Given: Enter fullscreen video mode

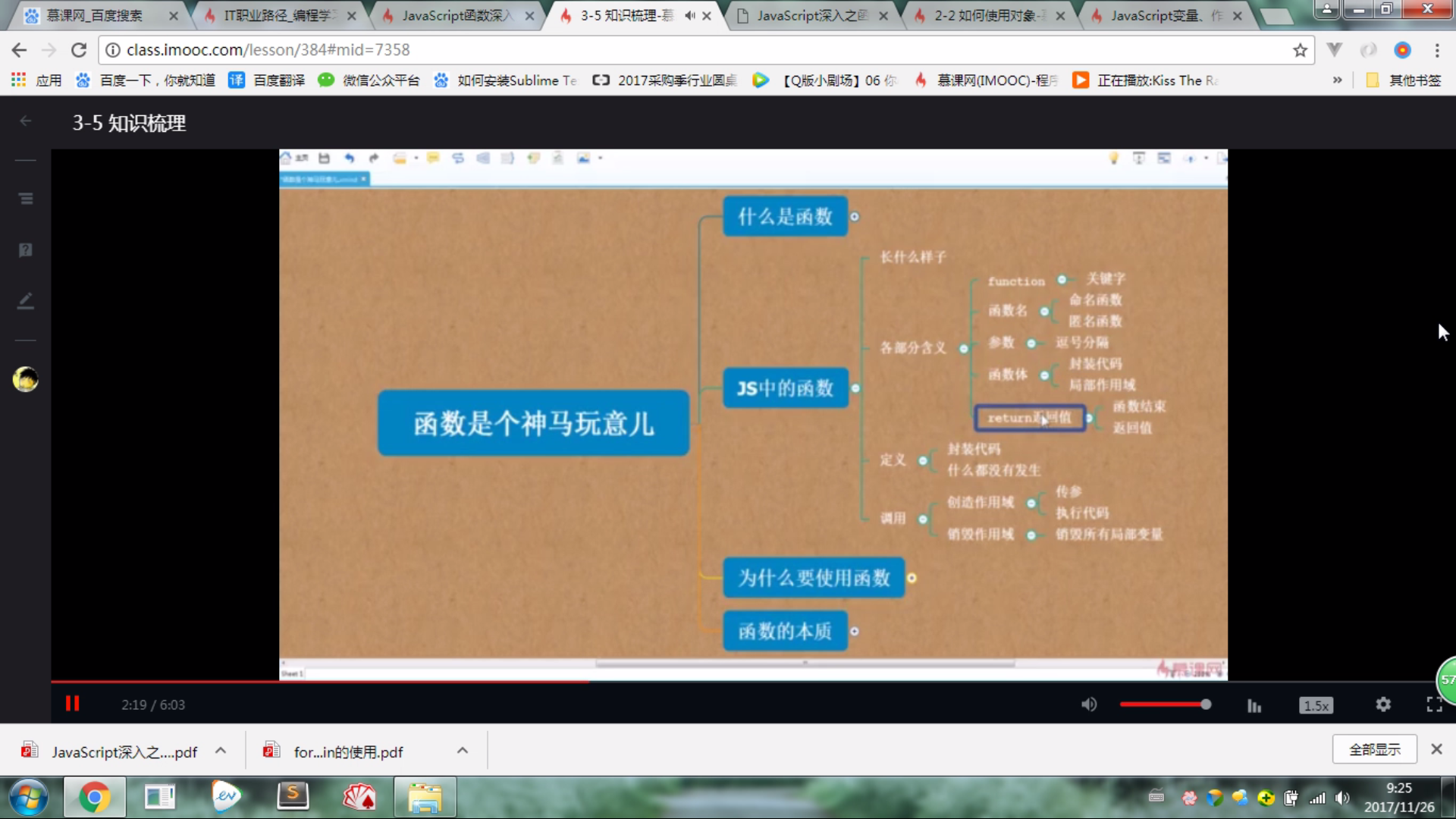Looking at the screenshot, I should tap(1433, 704).
